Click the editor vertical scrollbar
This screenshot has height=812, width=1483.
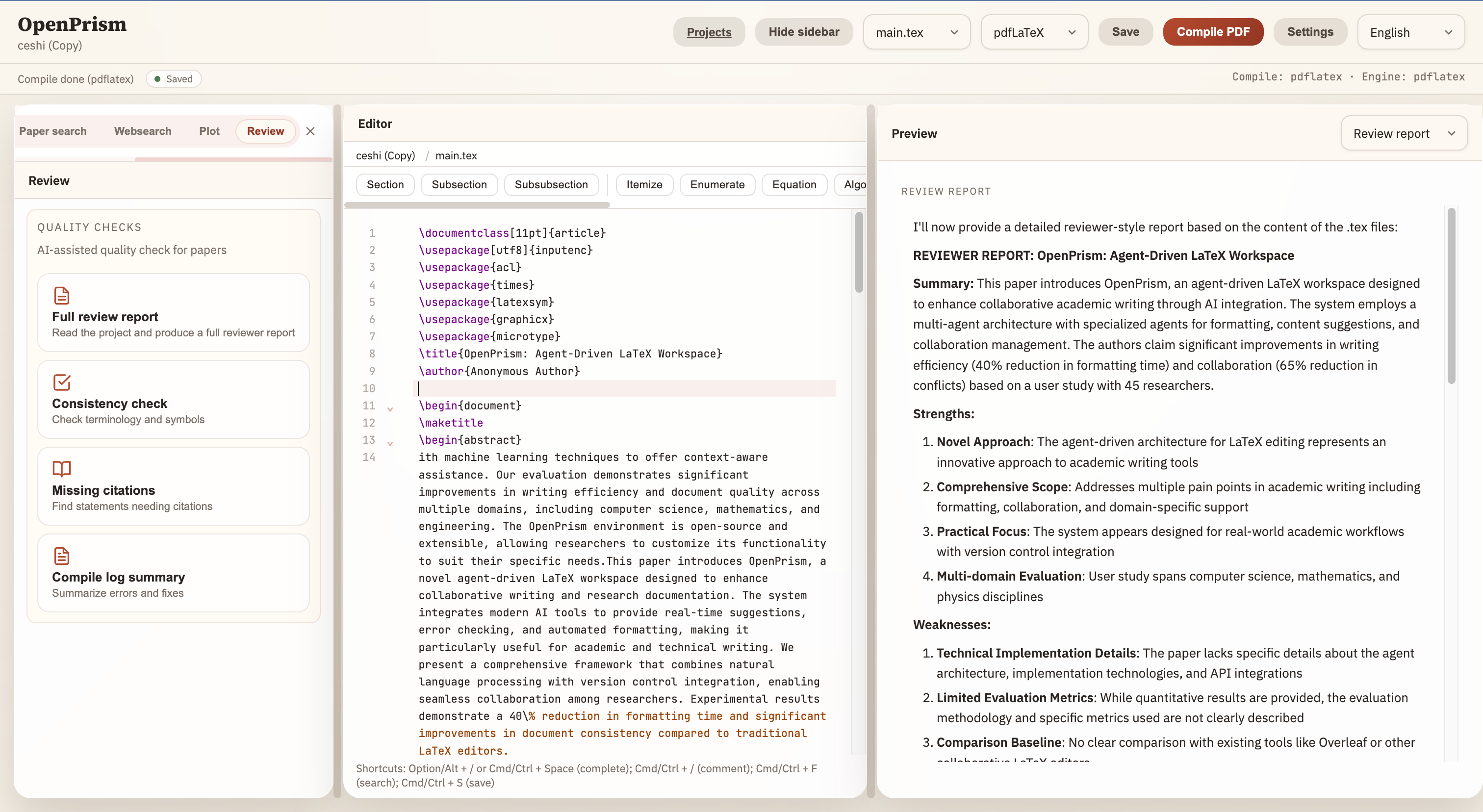[x=859, y=252]
